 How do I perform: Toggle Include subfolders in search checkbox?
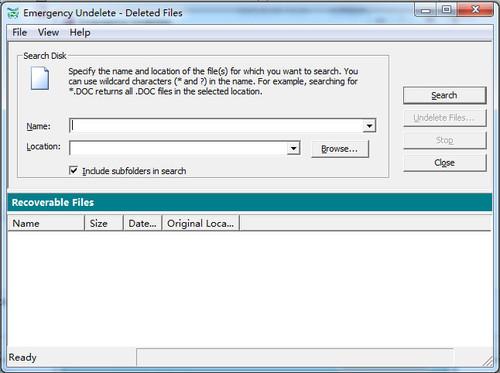73,171
